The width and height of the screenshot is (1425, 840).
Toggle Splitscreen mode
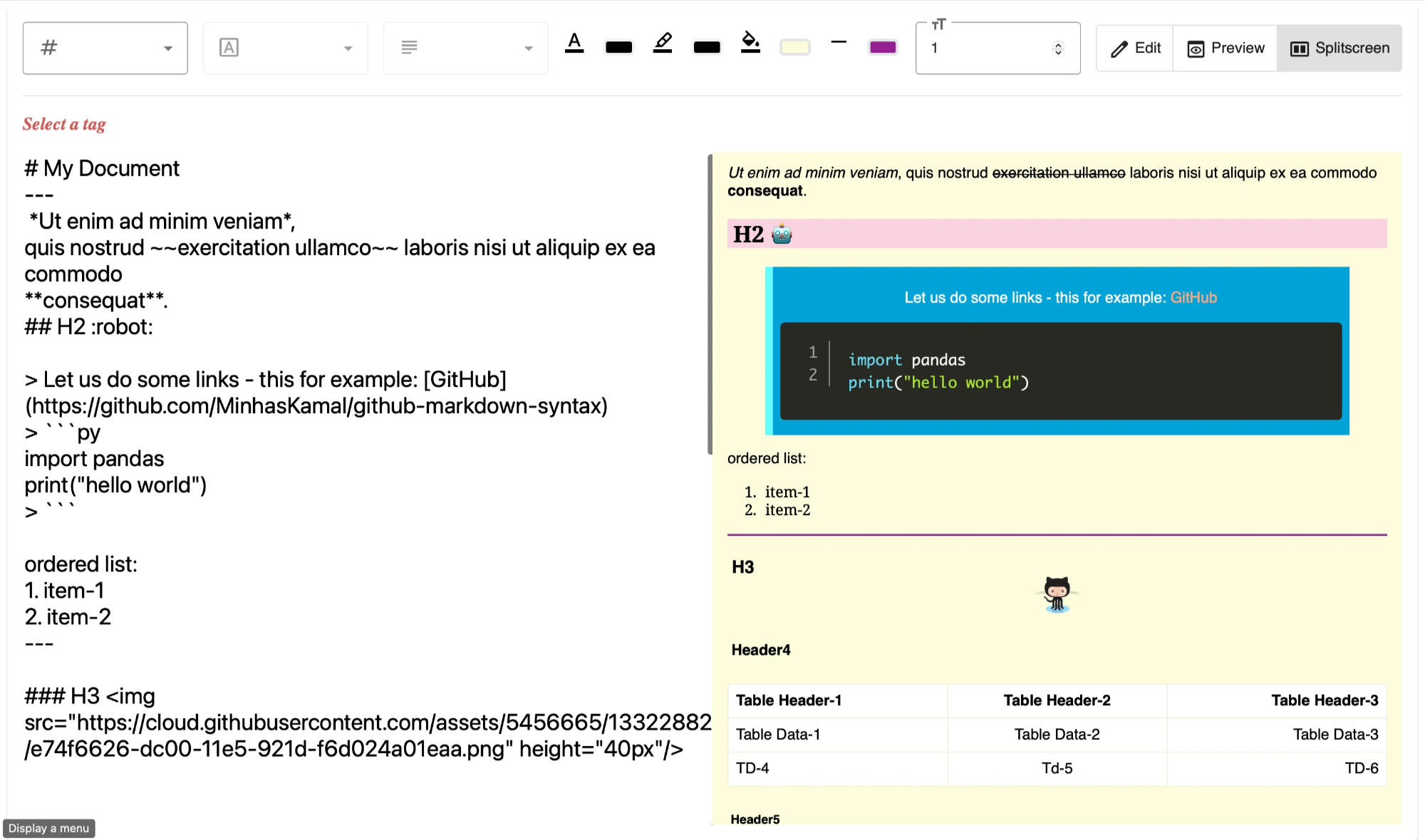1339,48
